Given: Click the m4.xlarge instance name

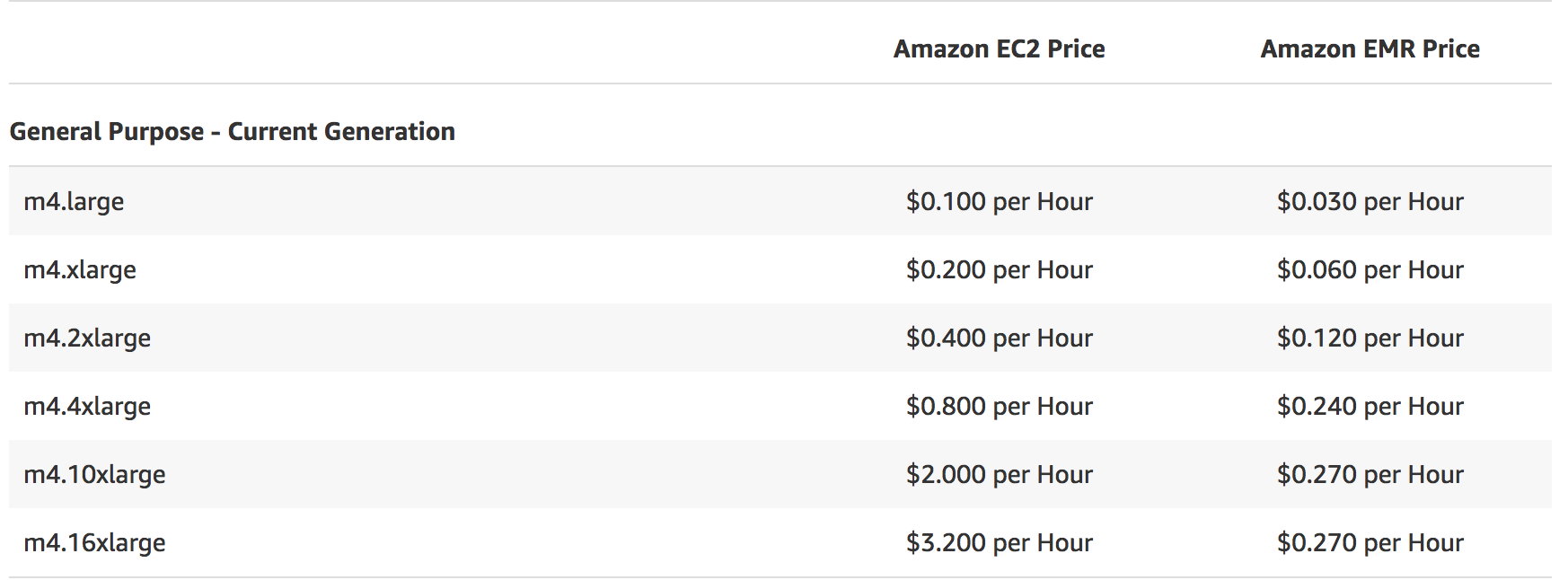Looking at the screenshot, I should click(x=80, y=269).
